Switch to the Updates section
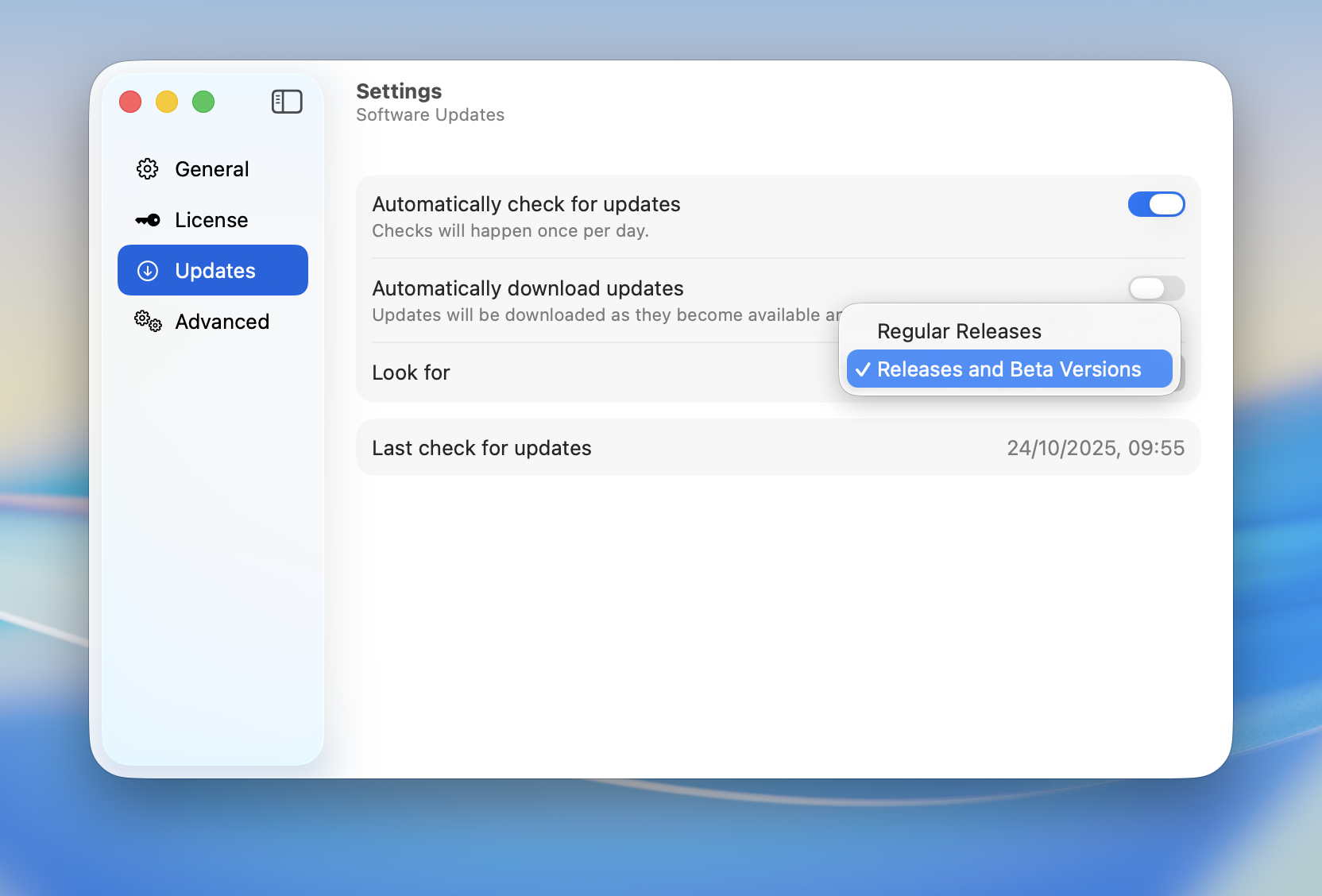 [x=215, y=270]
